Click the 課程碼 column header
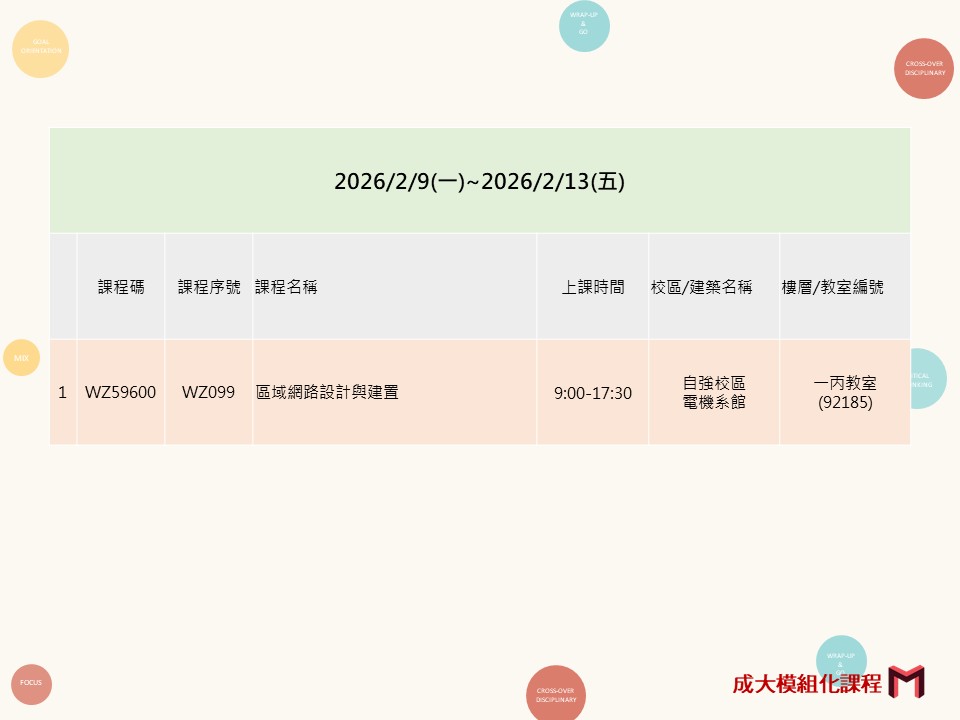960x720 pixels. (121, 287)
